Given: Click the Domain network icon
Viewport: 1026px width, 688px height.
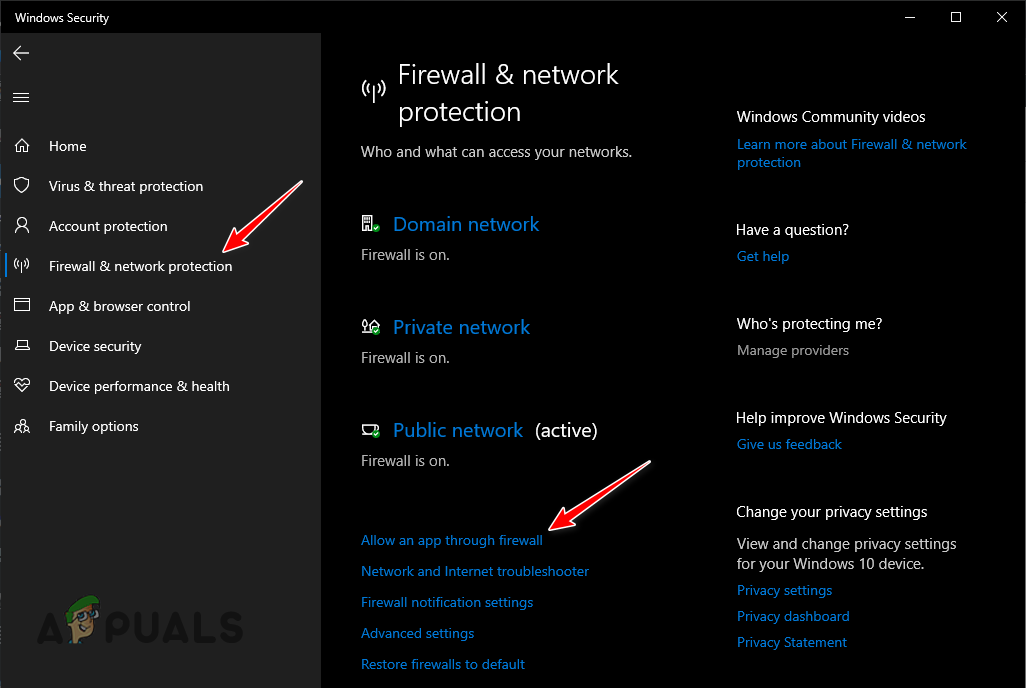Looking at the screenshot, I should pyautogui.click(x=370, y=222).
